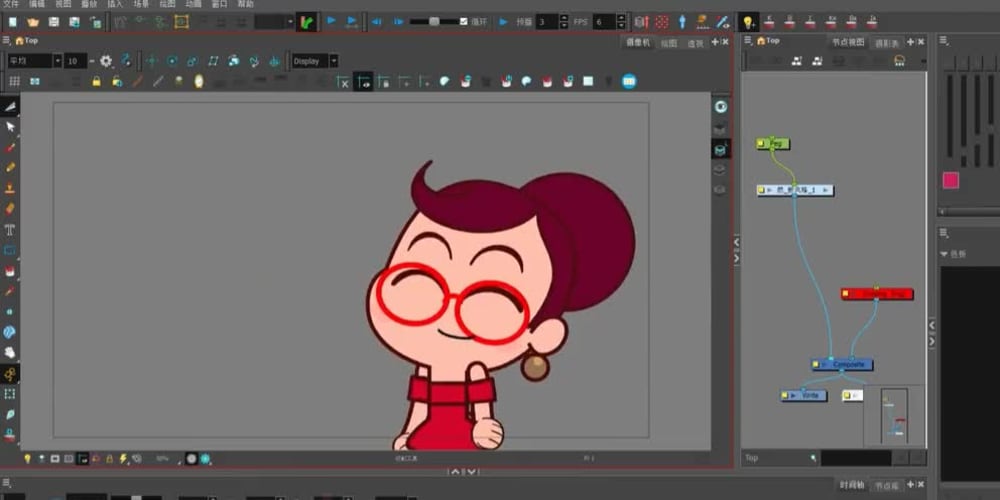Click the green render icon in the top toolbar
The height and width of the screenshot is (500, 1000).
(x=307, y=22)
